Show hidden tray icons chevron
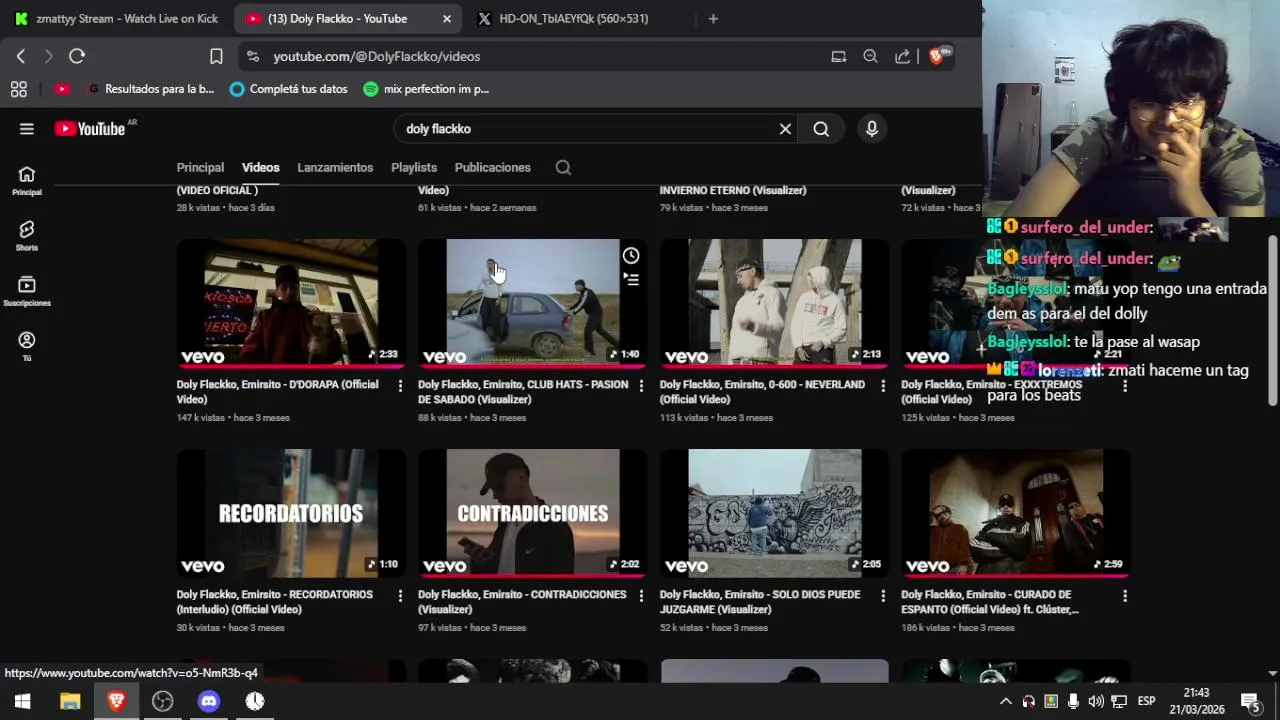1280x720 pixels. [1006, 701]
